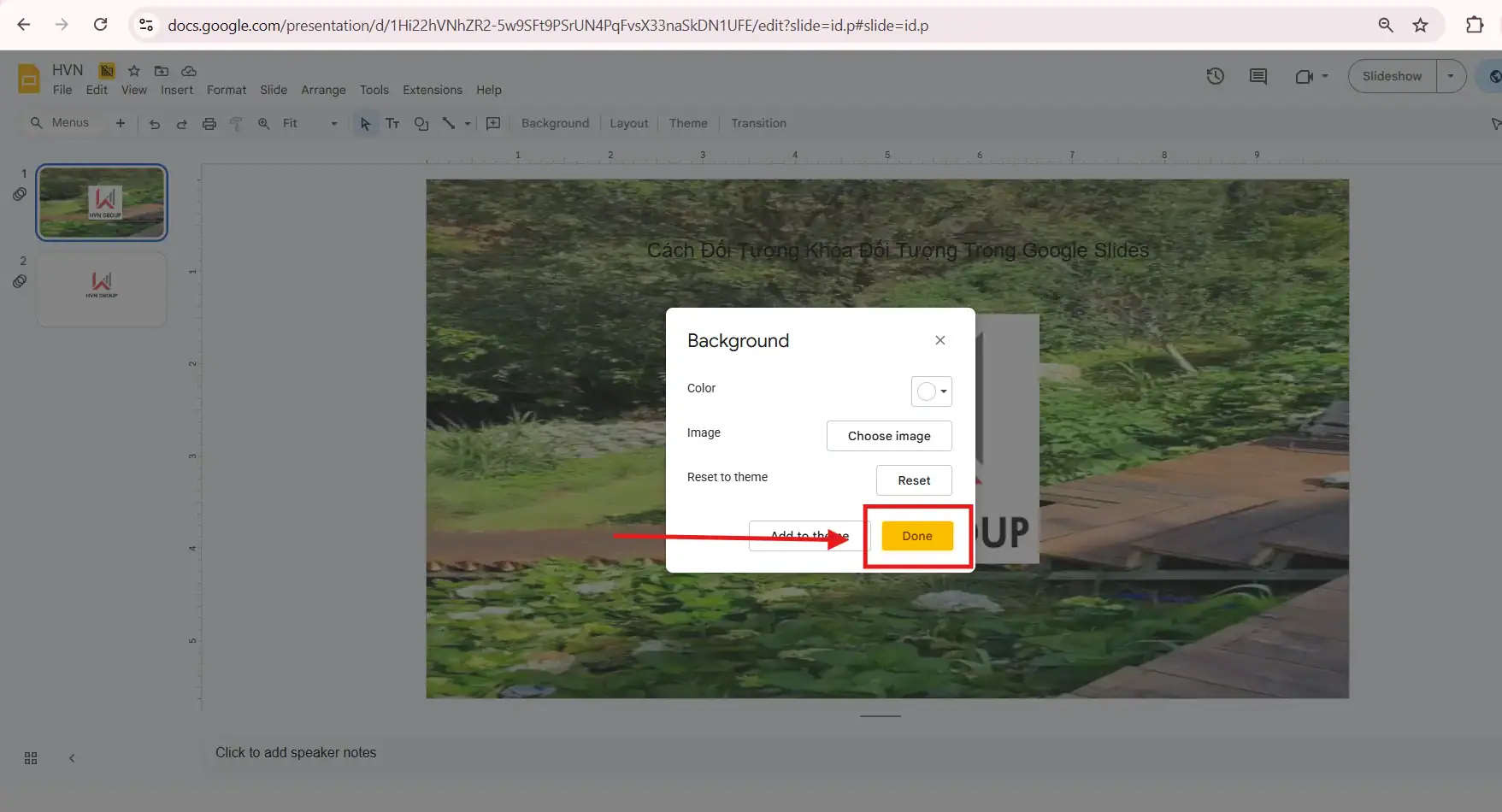Open the background Color swatch picker

931,391
